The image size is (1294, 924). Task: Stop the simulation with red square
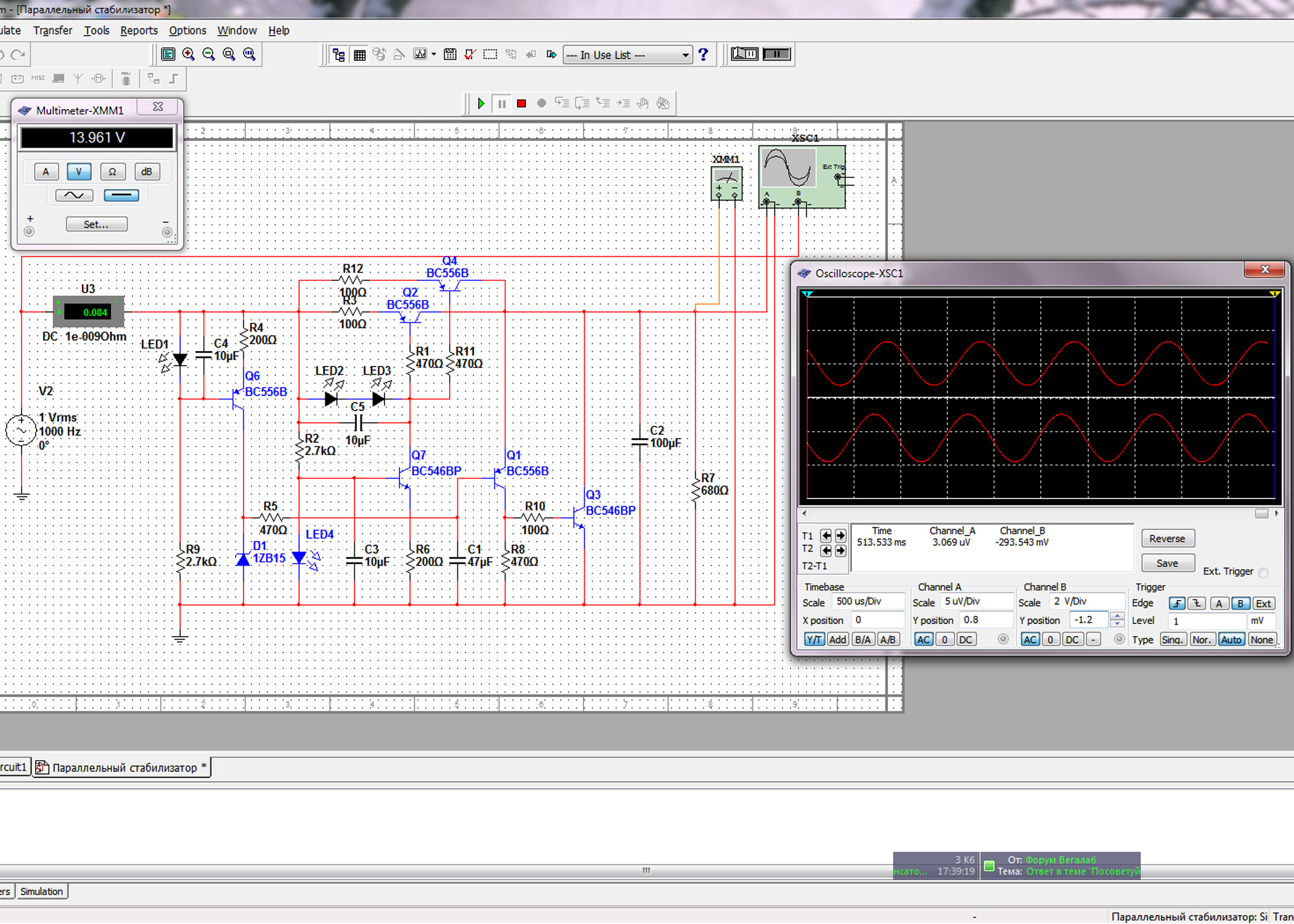(521, 103)
